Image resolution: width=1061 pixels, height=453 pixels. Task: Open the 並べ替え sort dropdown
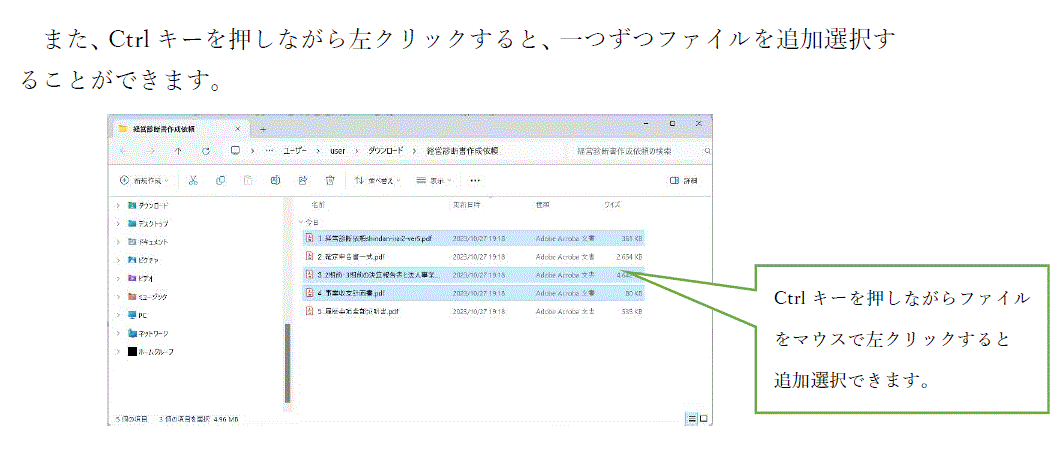coord(377,181)
